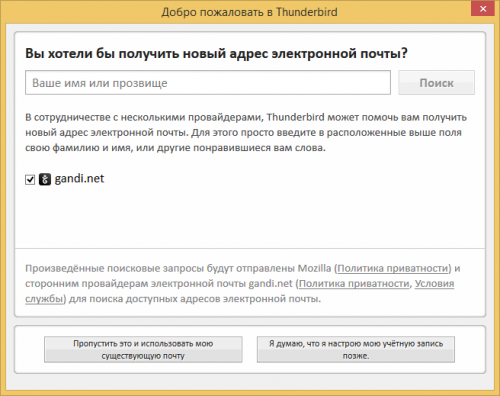Click the word Mozilla in the disclaimer

pyautogui.click(x=314, y=268)
